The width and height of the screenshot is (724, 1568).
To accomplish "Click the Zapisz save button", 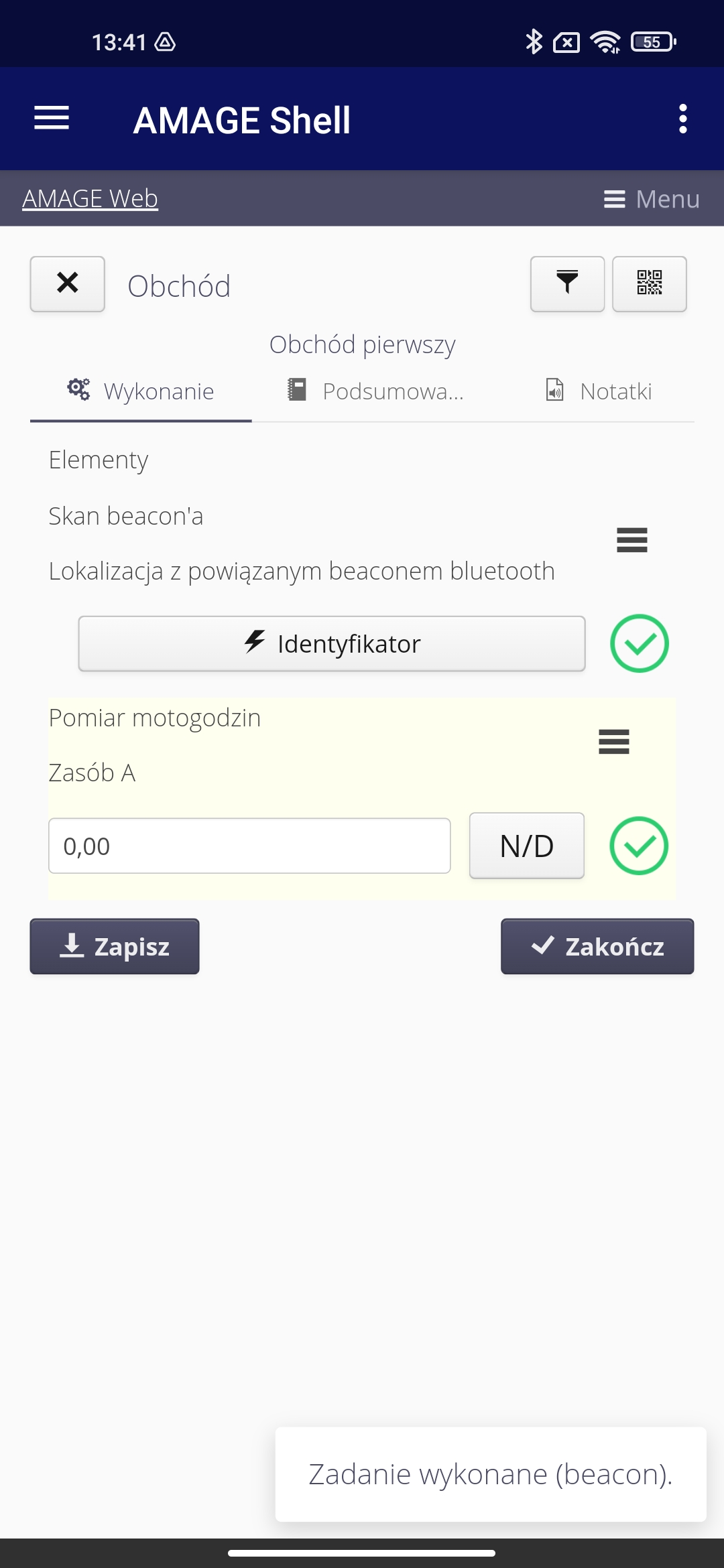I will [x=115, y=946].
